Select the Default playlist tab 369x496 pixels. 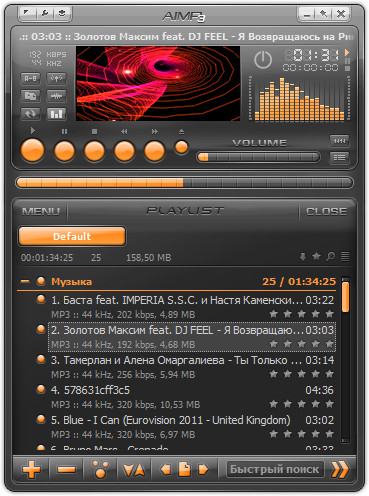coord(72,236)
